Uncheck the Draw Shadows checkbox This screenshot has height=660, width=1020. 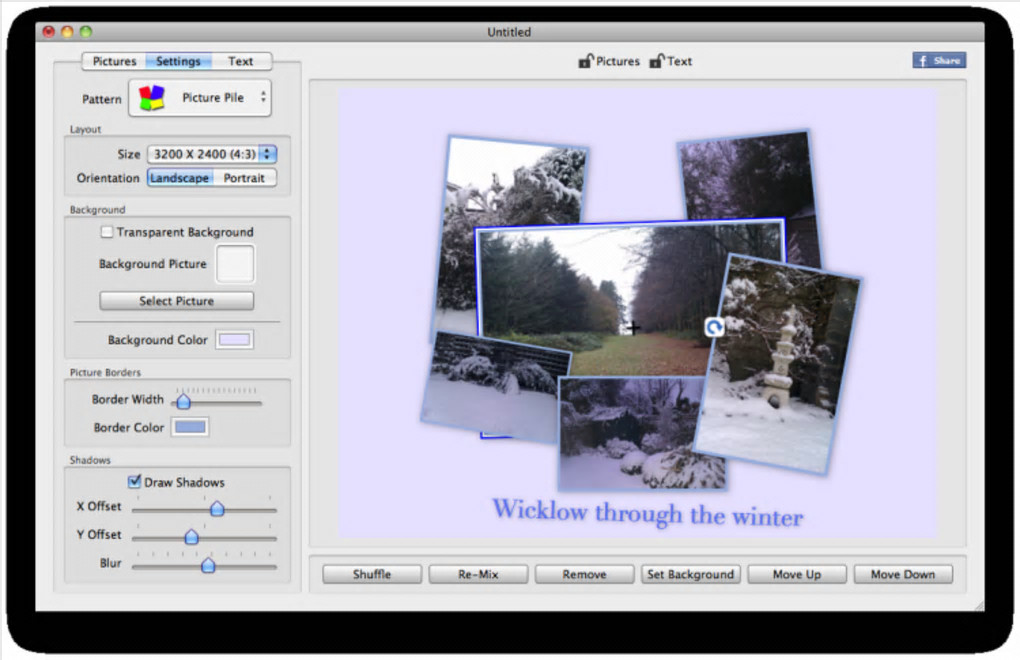click(x=134, y=481)
